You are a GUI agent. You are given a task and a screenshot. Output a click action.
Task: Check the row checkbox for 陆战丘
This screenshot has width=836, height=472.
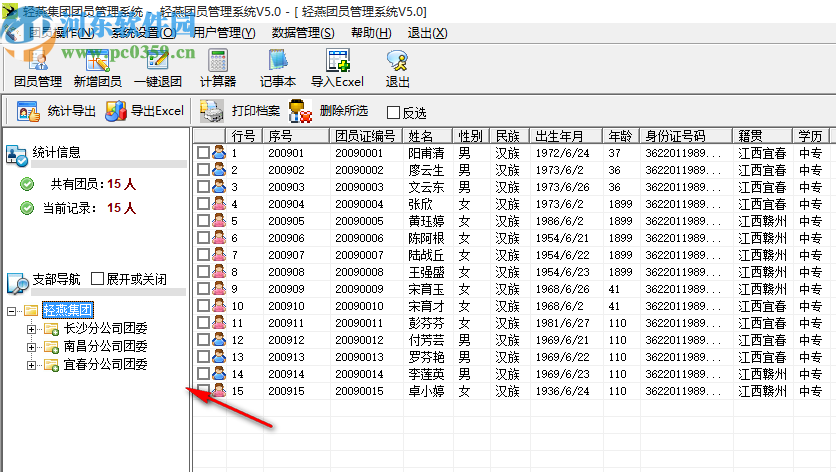pos(203,255)
